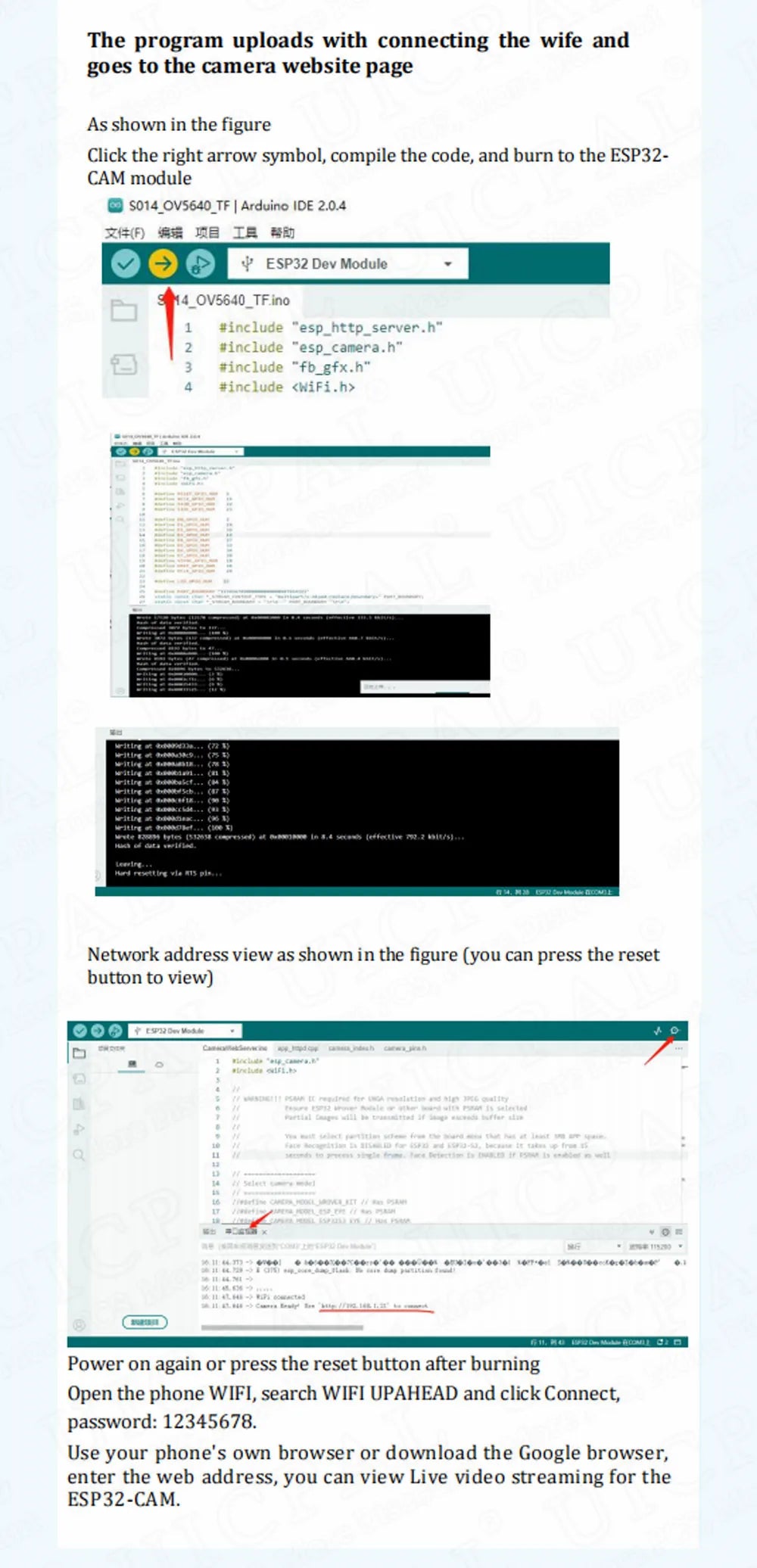Screen dimensions: 757x1568
Task: Select the CameraWebServer.ino tab
Action: 235,1048
